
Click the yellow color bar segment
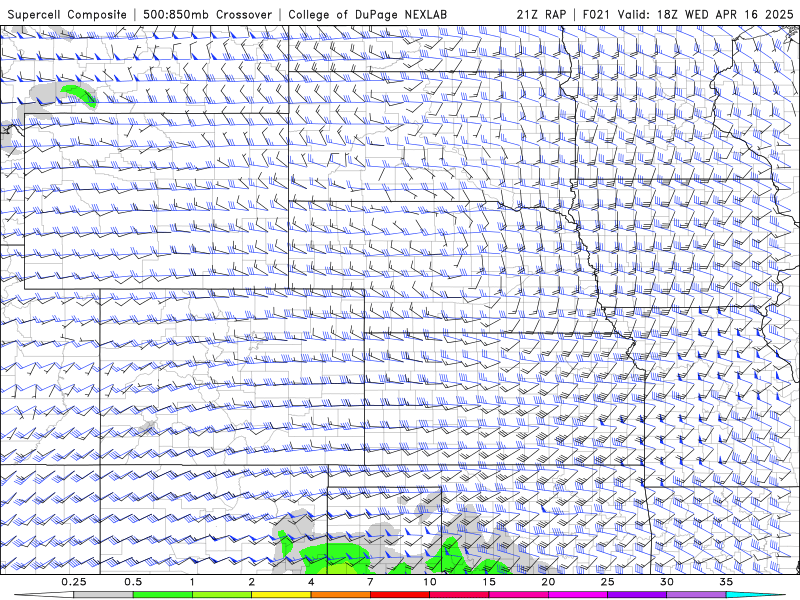click(281, 595)
